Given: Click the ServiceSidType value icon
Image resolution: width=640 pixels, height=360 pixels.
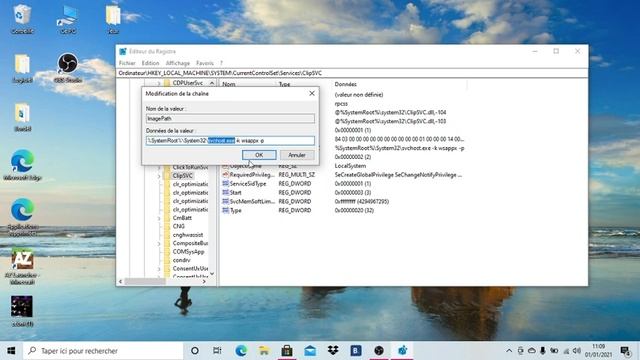Looking at the screenshot, I should click(225, 184).
